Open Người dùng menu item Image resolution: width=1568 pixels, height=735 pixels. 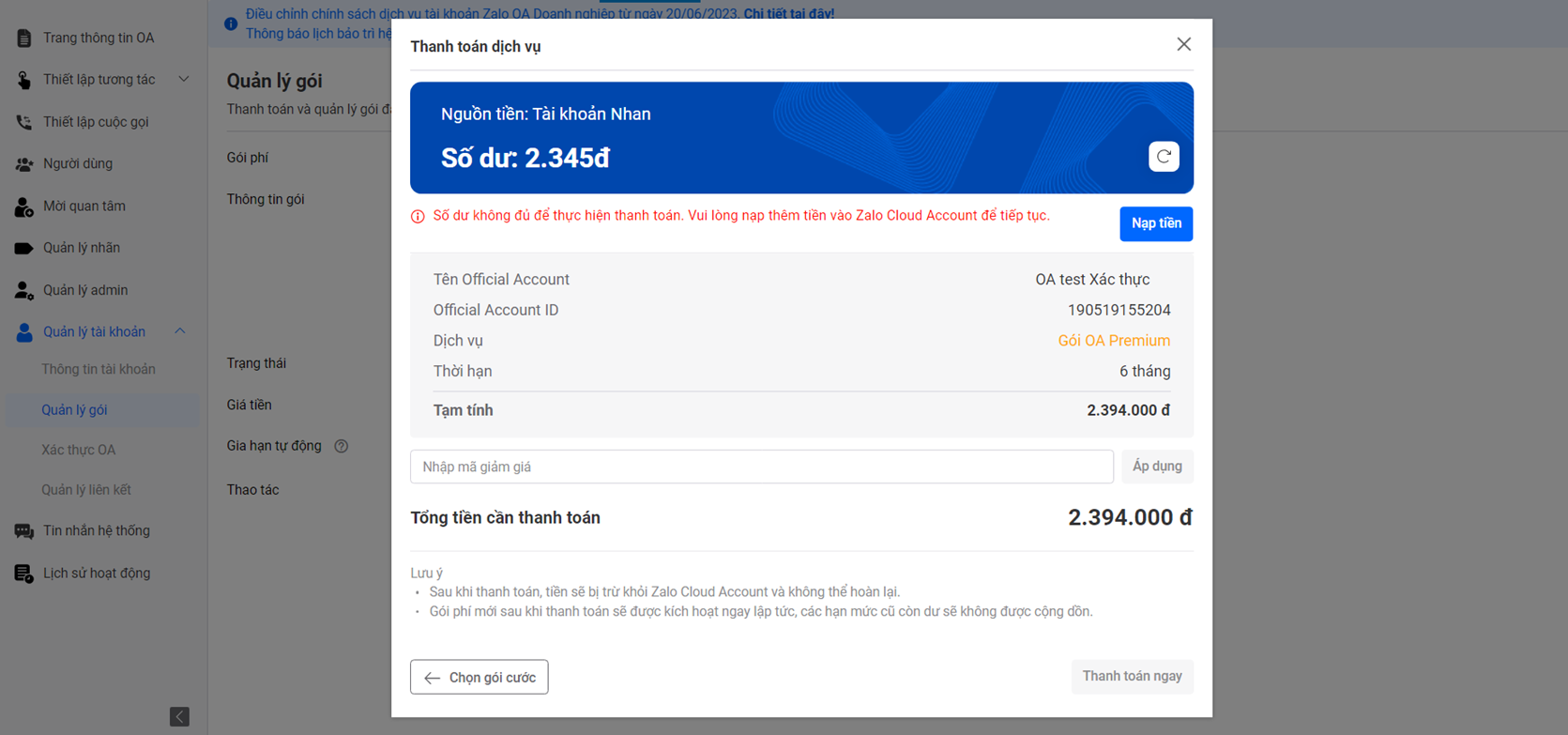click(x=78, y=163)
